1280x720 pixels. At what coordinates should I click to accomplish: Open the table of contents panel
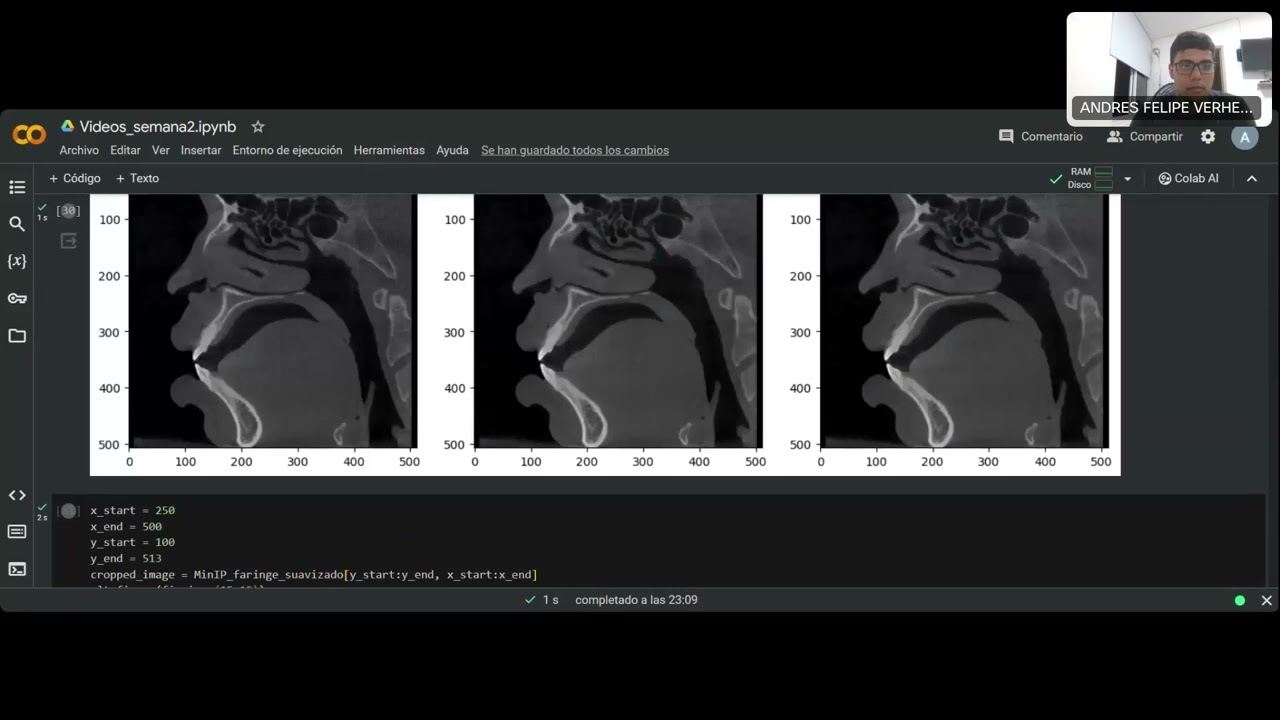[17, 187]
